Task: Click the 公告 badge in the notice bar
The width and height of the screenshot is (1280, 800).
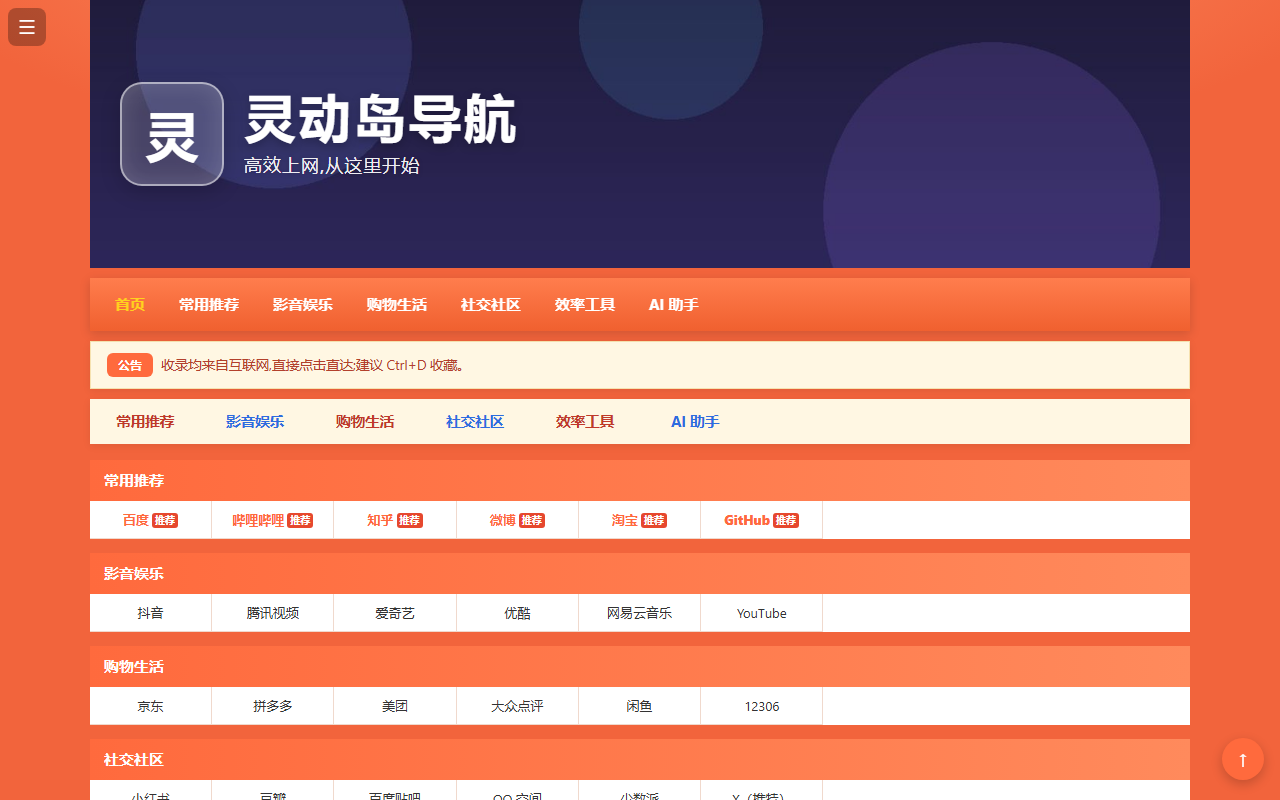Action: [130, 365]
